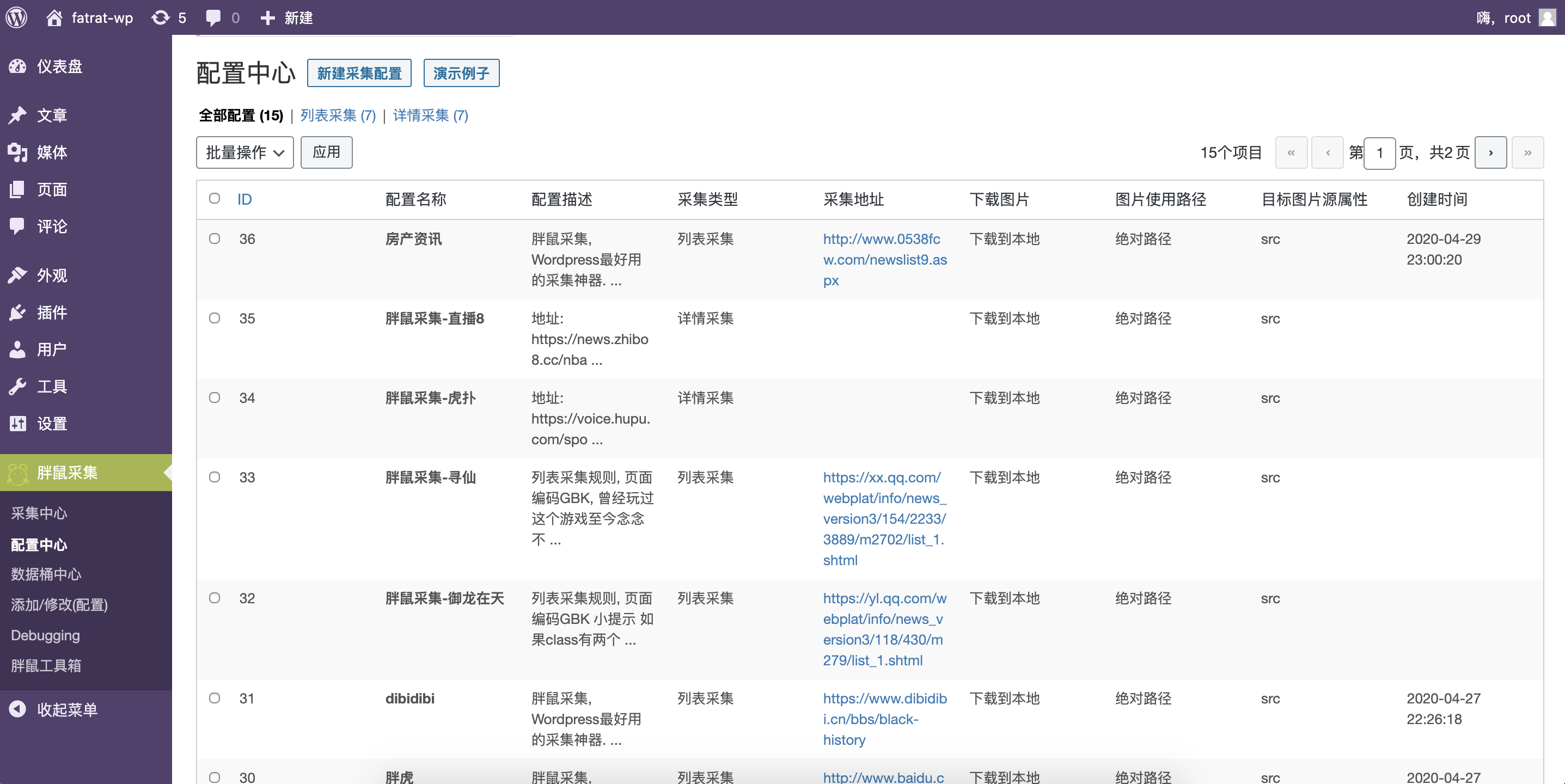Open the yl.qq.com list_1.shtml link
1565x784 pixels.
[884, 629]
